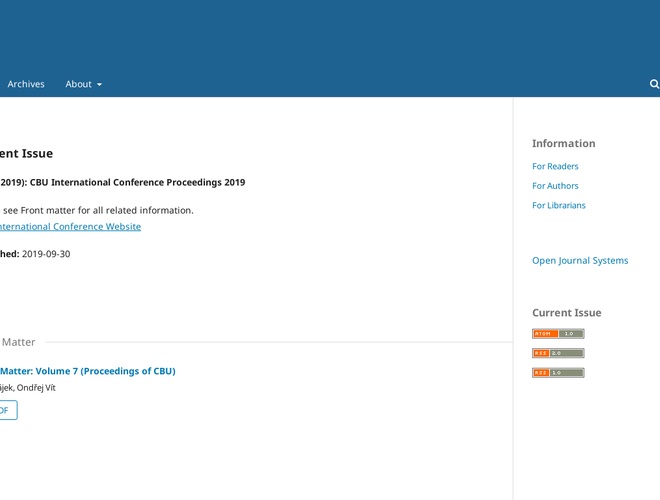This screenshot has height=500, width=660.
Task: Click the author name Ondřej Vít
Action: (36, 388)
